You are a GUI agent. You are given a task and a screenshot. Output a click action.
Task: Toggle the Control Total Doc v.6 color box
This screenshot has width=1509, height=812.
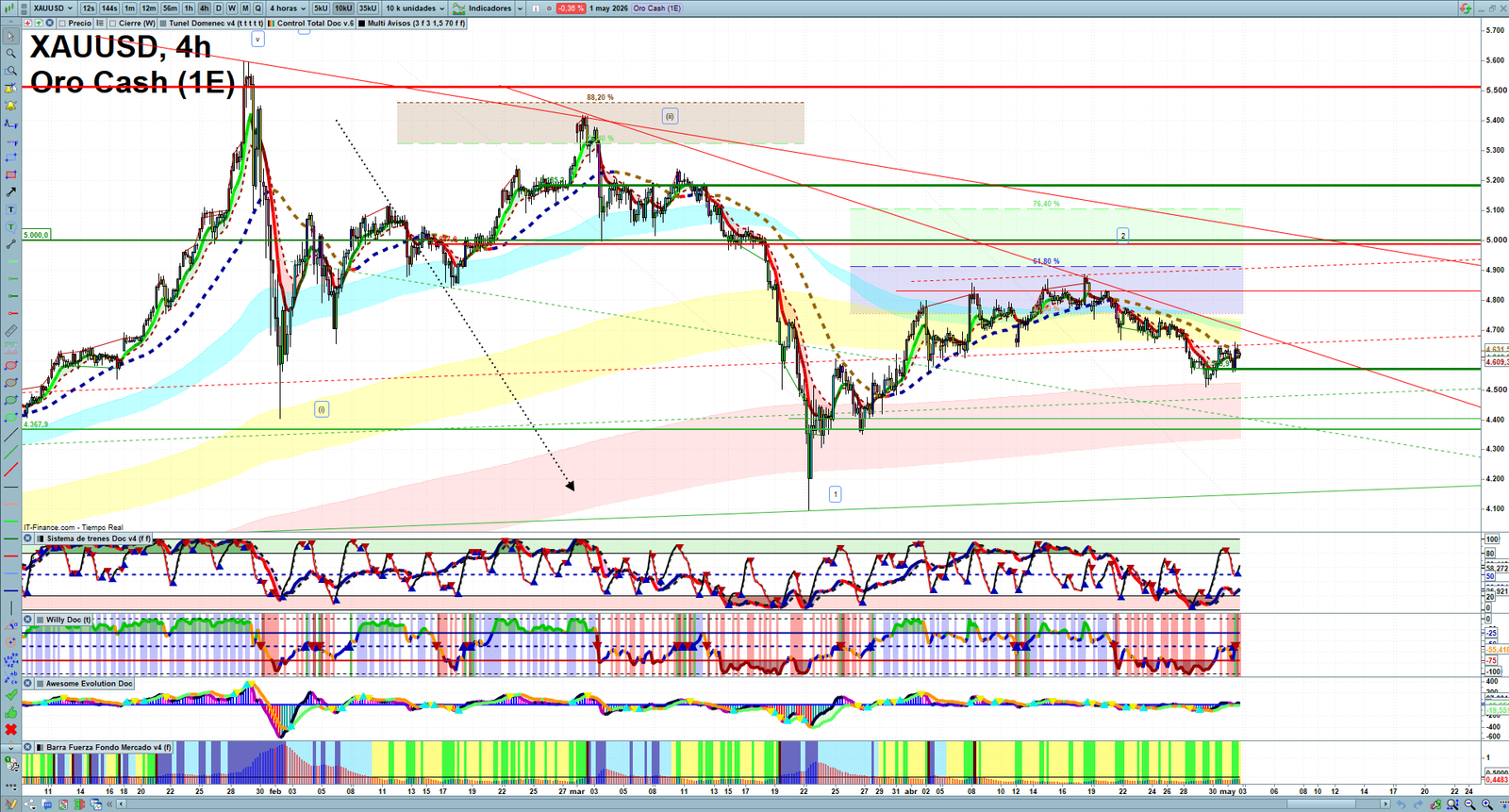point(271,23)
